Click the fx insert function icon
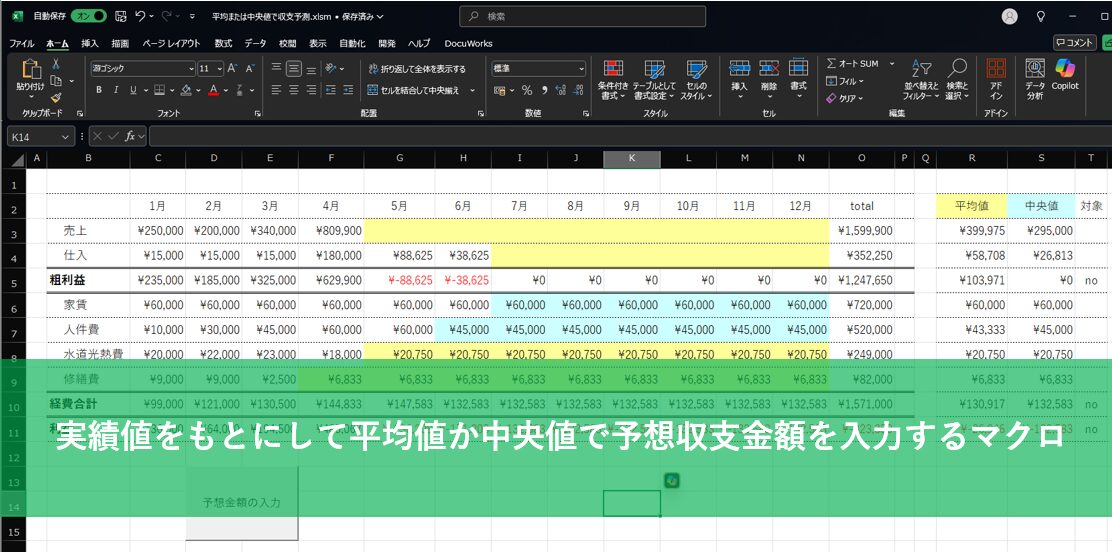Viewport: 1112px width, 552px height. pos(130,136)
